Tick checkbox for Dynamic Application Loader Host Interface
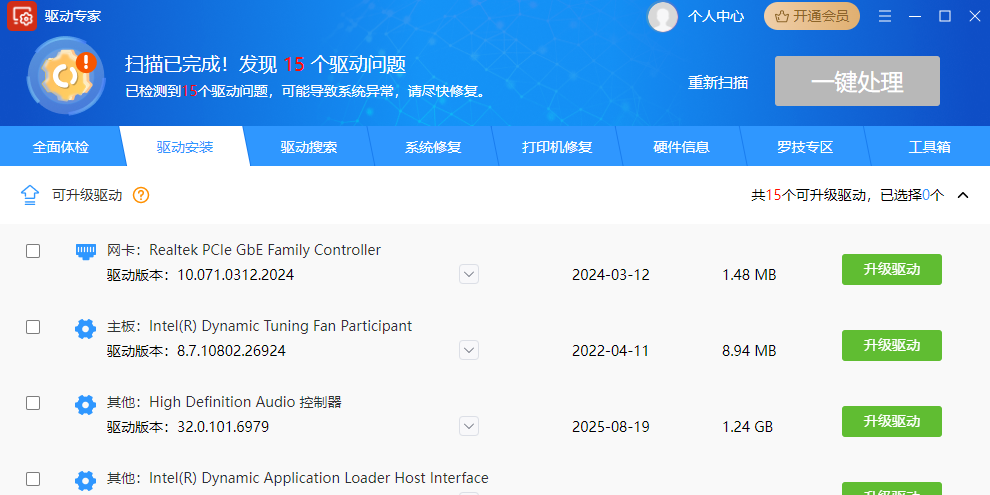This screenshot has height=495, width=990. pos(33,479)
